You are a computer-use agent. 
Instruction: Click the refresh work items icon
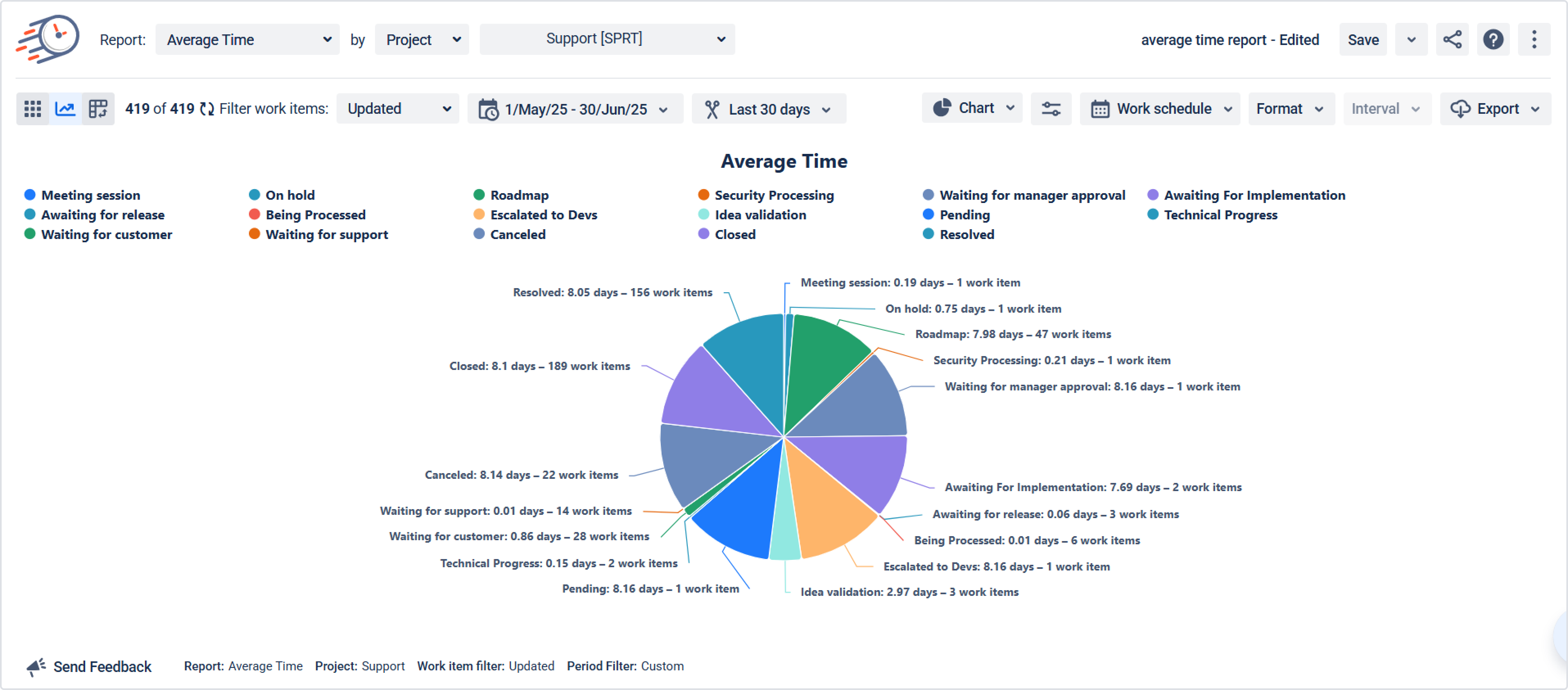[207, 109]
